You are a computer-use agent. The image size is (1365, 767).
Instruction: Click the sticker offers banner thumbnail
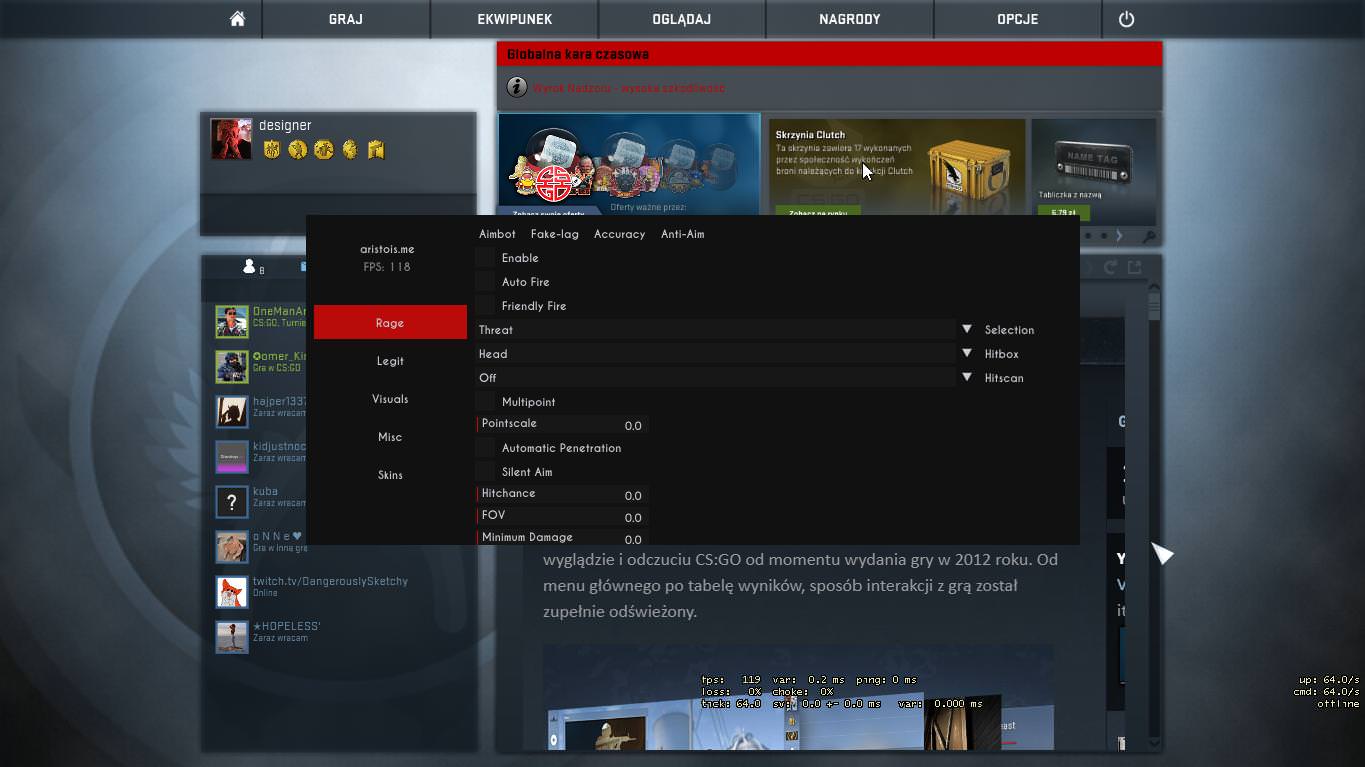click(629, 165)
